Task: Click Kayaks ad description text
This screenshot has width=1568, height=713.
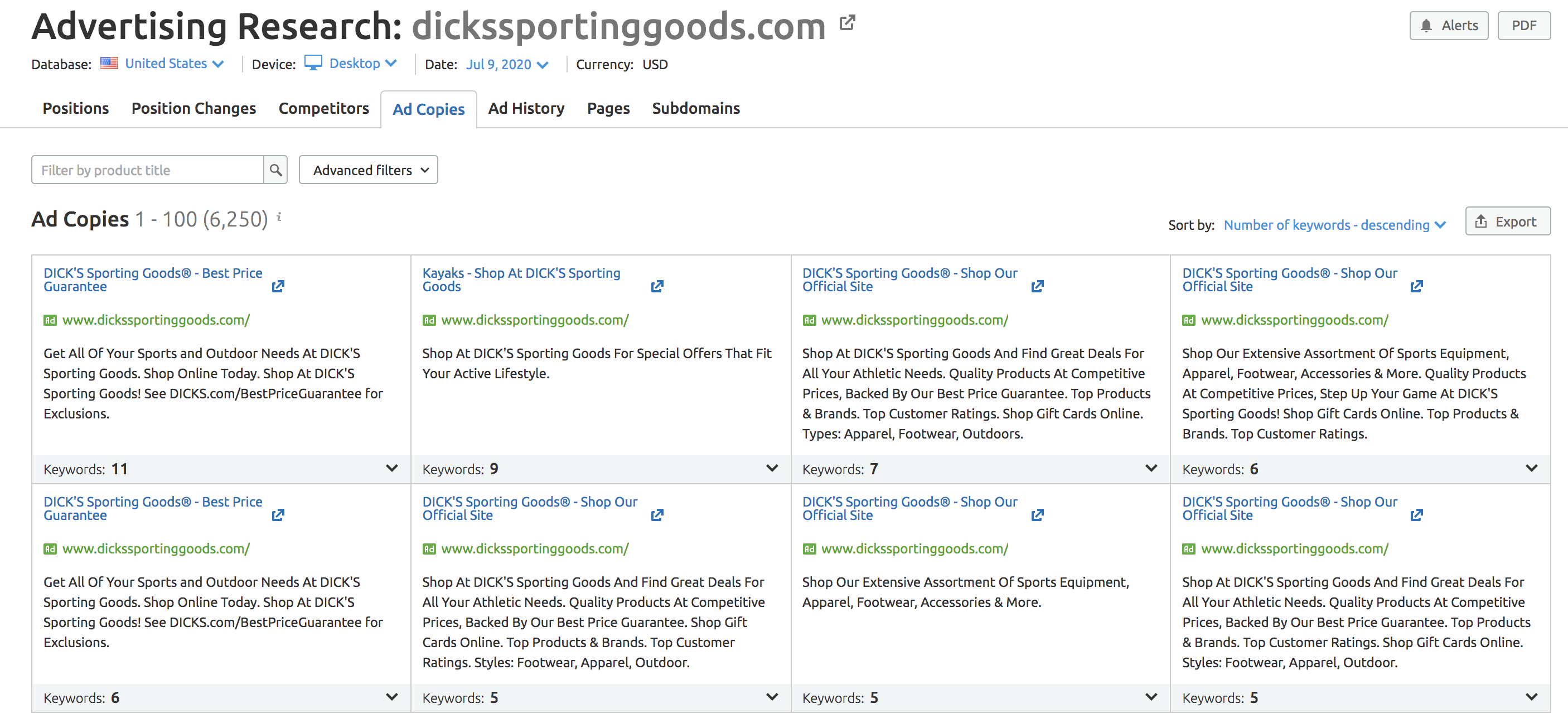Action: [x=597, y=364]
